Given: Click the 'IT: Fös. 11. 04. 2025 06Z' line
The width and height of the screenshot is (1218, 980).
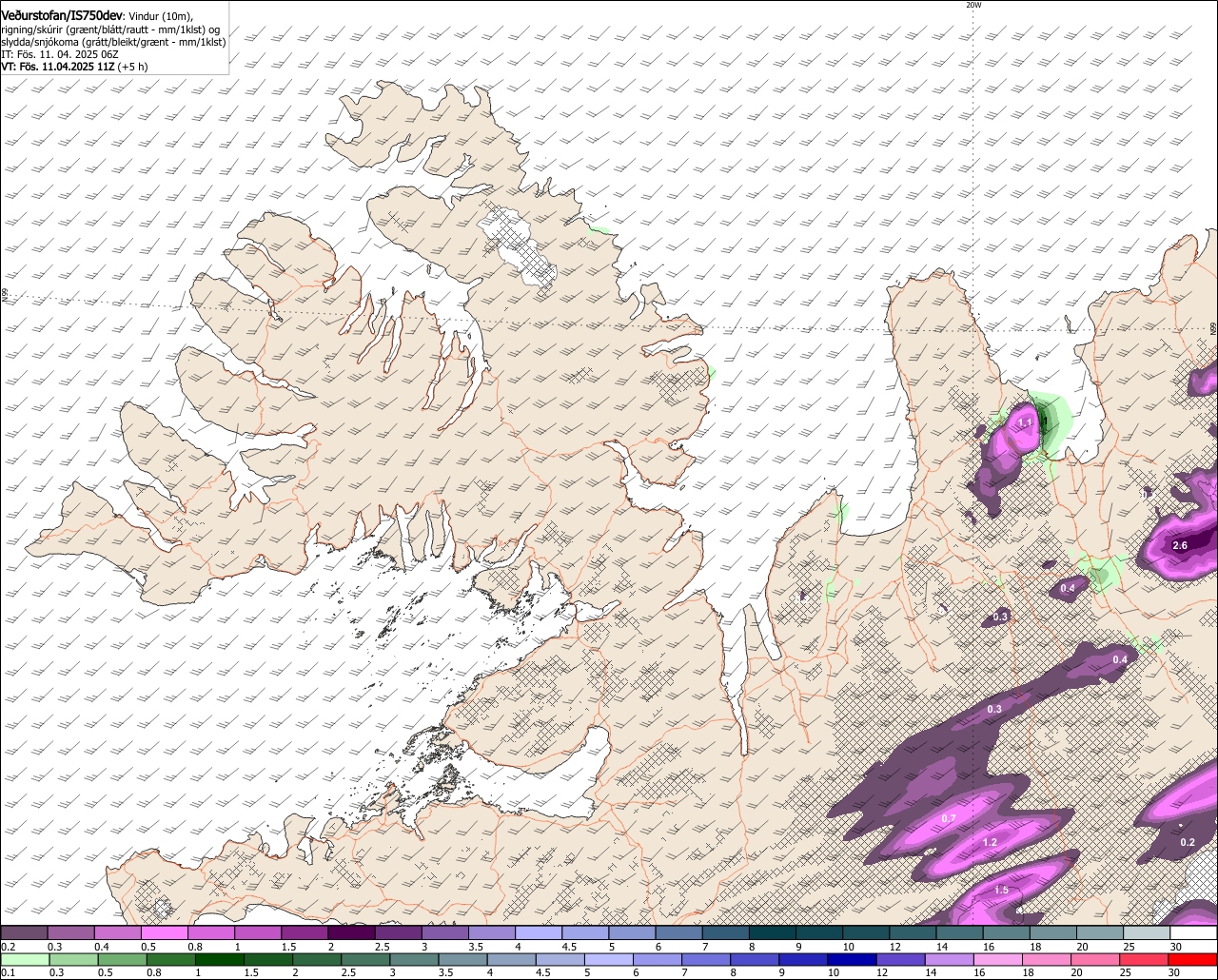Looking at the screenshot, I should pyautogui.click(x=60, y=54).
